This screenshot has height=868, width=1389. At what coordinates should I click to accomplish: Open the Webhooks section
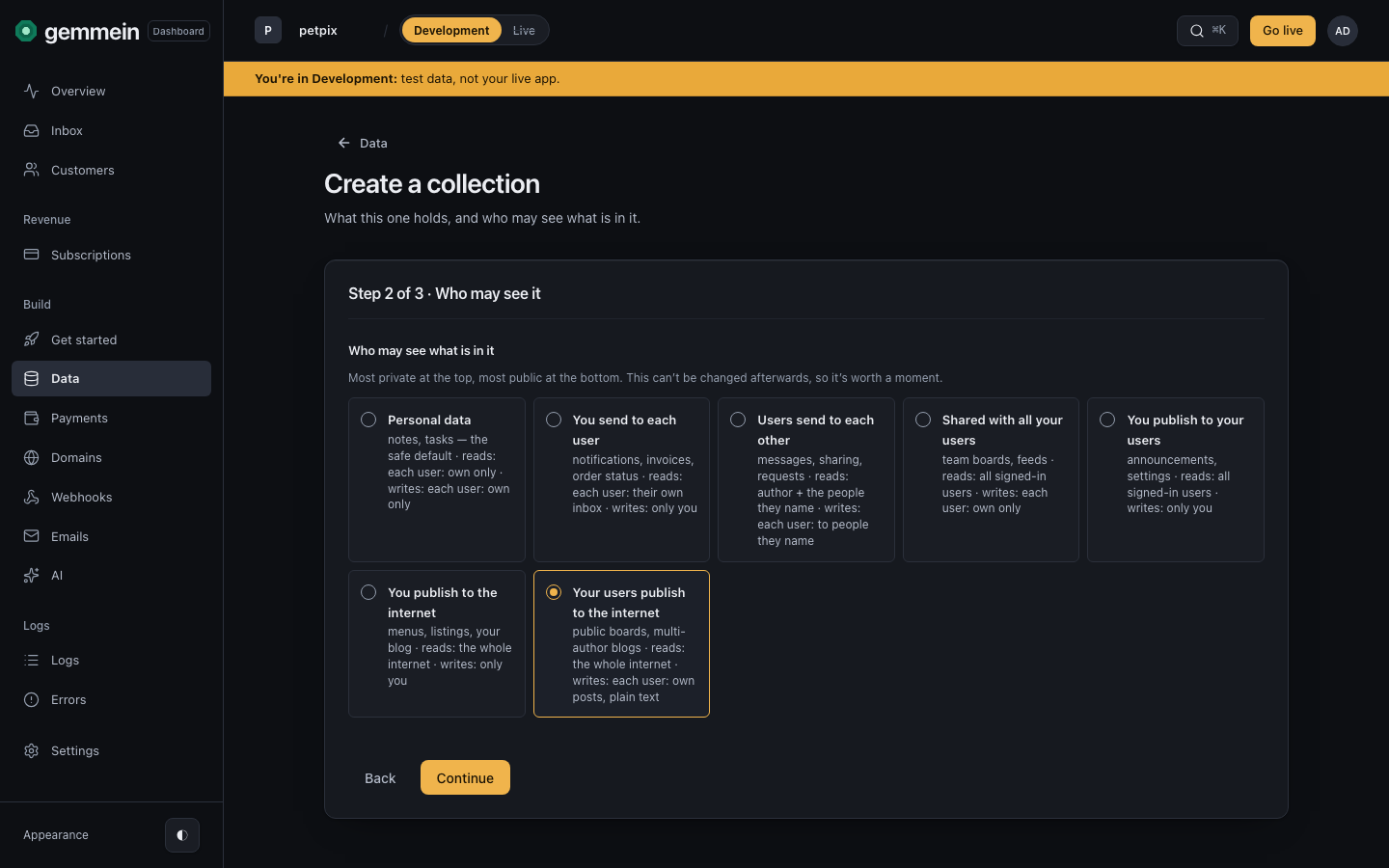point(111,497)
